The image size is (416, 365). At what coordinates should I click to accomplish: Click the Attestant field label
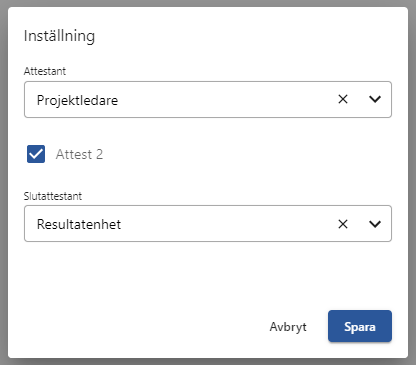click(x=45, y=71)
